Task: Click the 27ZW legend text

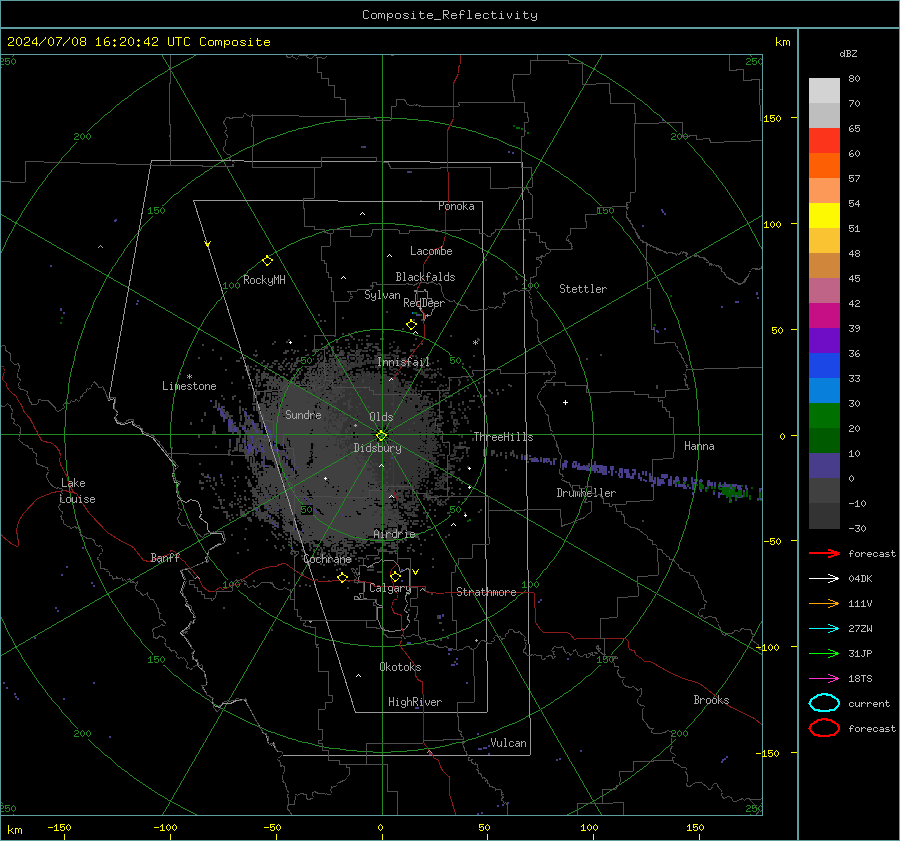Action: pos(860,629)
